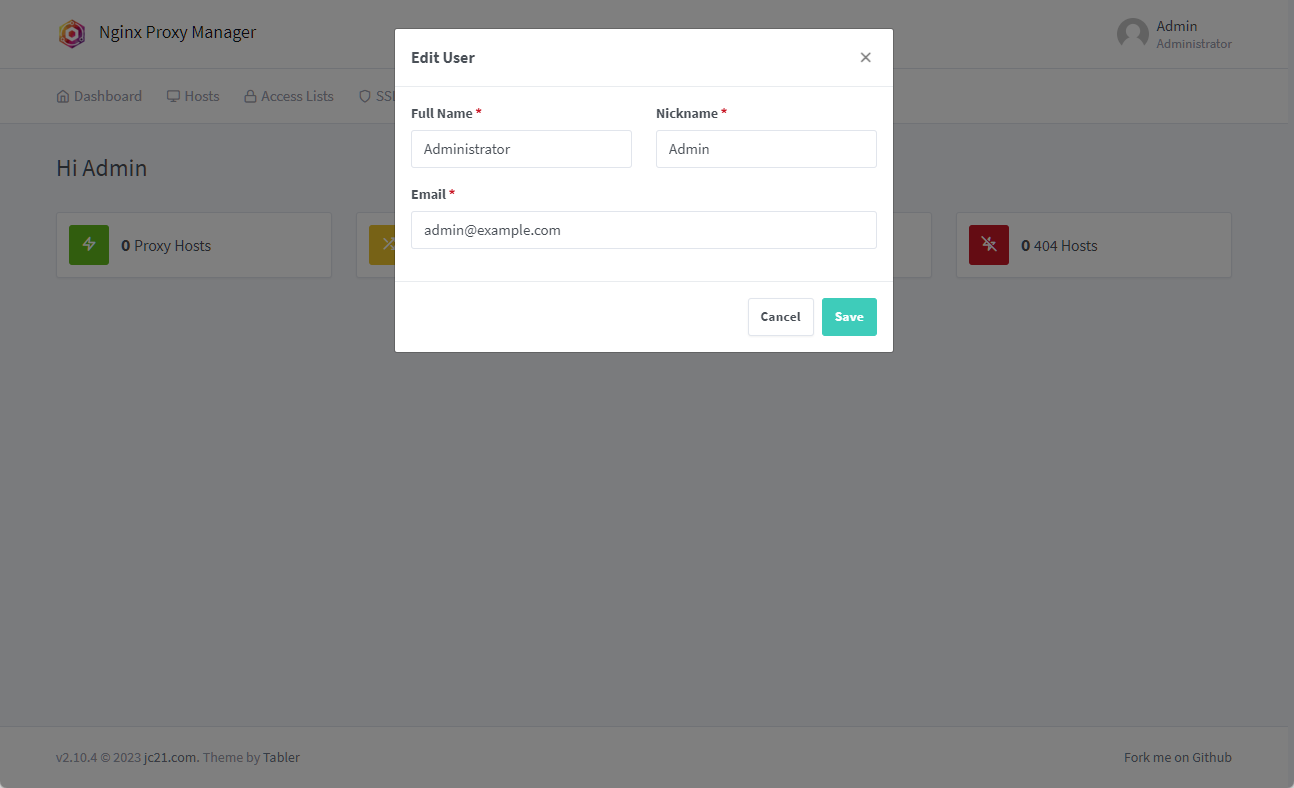Open the Fork me on Github link

pos(1177,757)
